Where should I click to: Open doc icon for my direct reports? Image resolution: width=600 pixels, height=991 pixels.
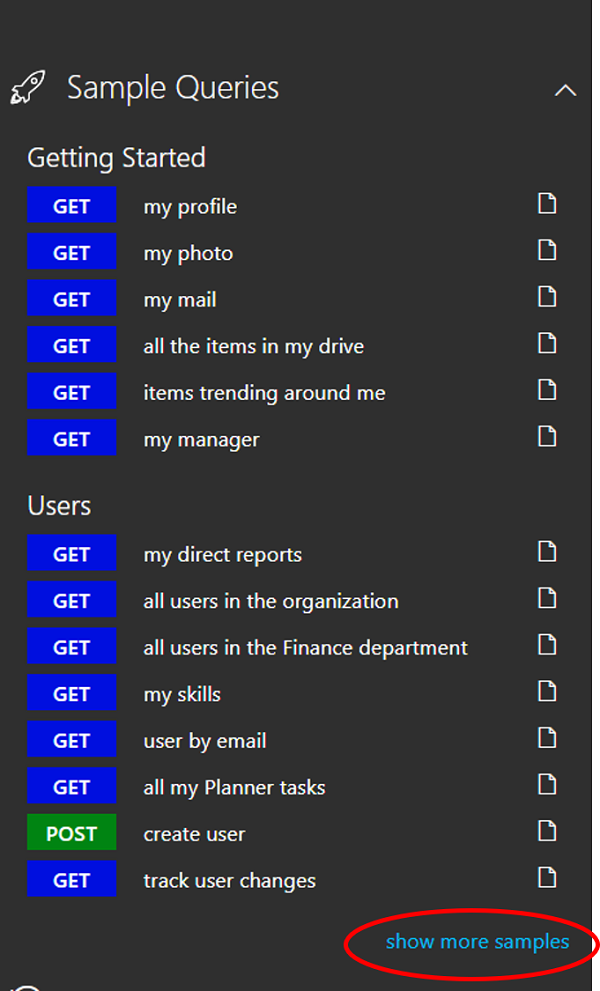[547, 552]
